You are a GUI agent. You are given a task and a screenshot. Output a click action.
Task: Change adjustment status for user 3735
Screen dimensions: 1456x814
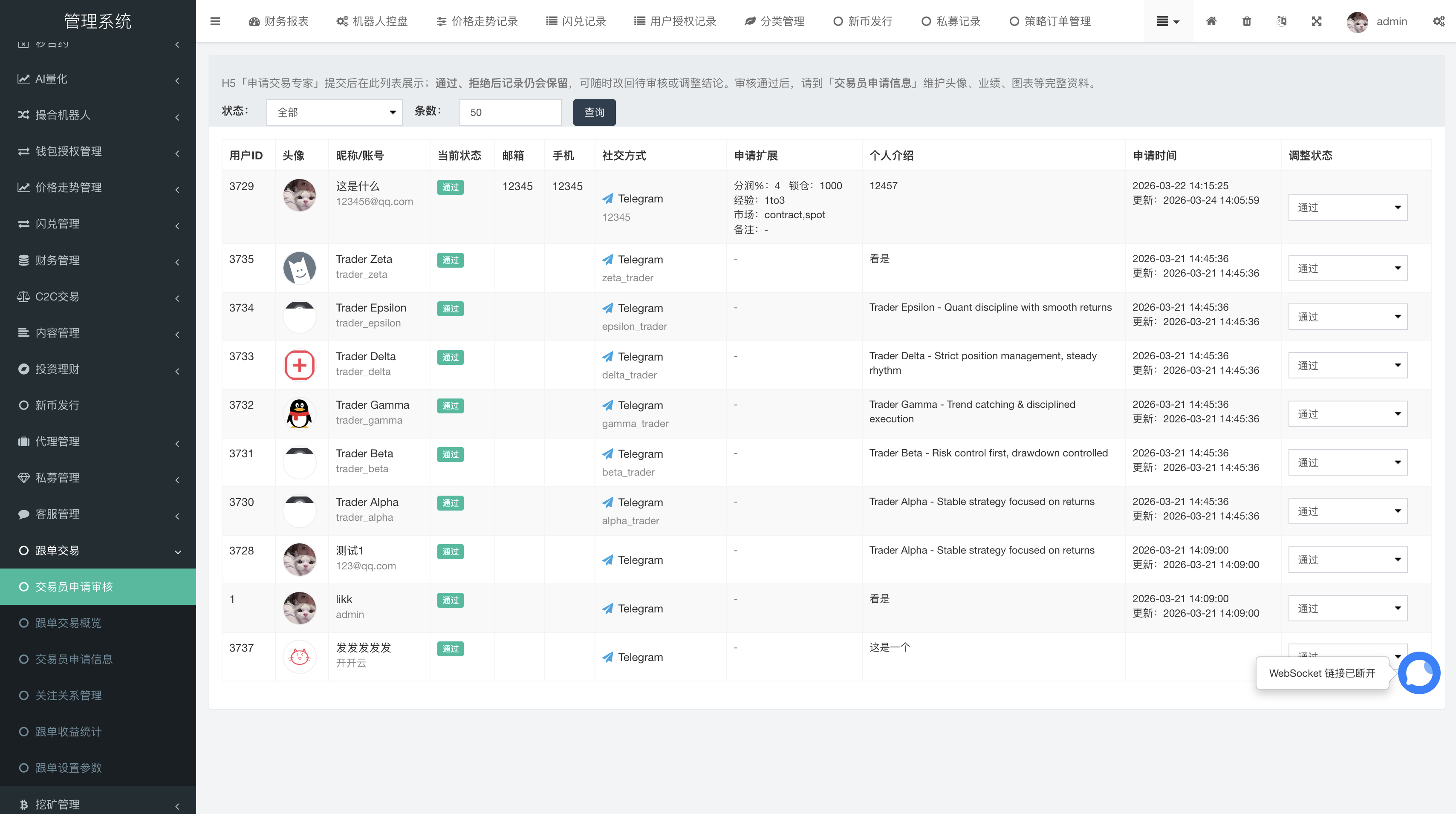[1347, 267]
